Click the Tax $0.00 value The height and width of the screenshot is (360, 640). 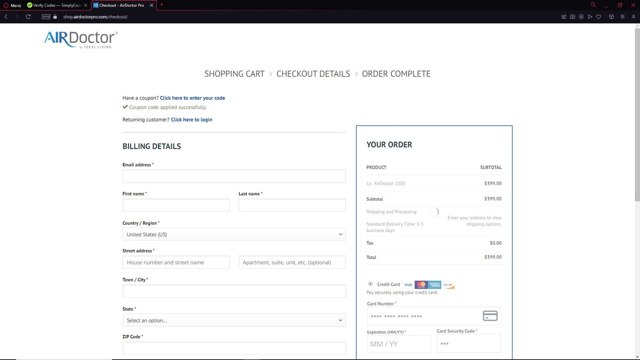[496, 243]
